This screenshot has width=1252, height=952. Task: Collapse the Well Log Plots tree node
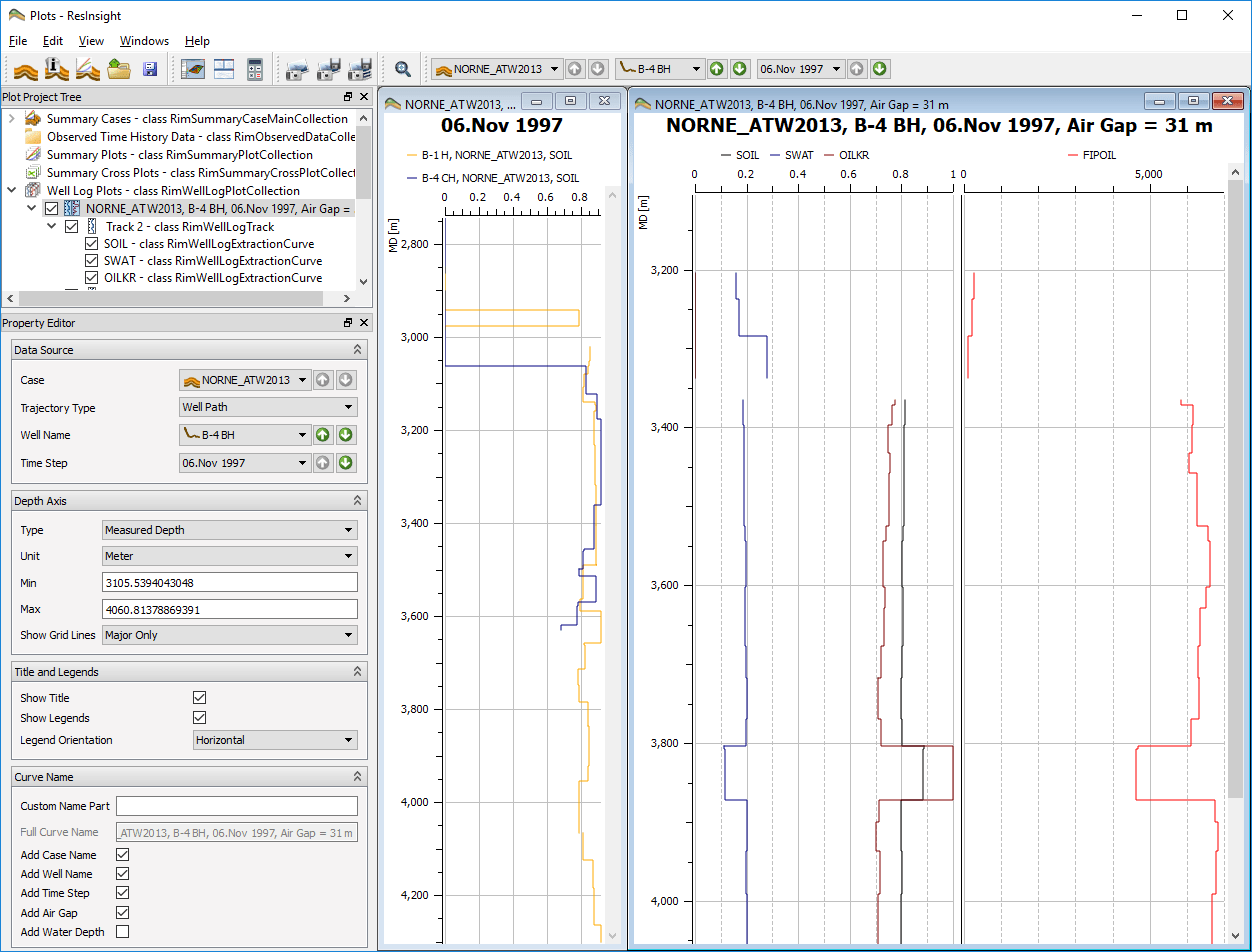(11, 191)
